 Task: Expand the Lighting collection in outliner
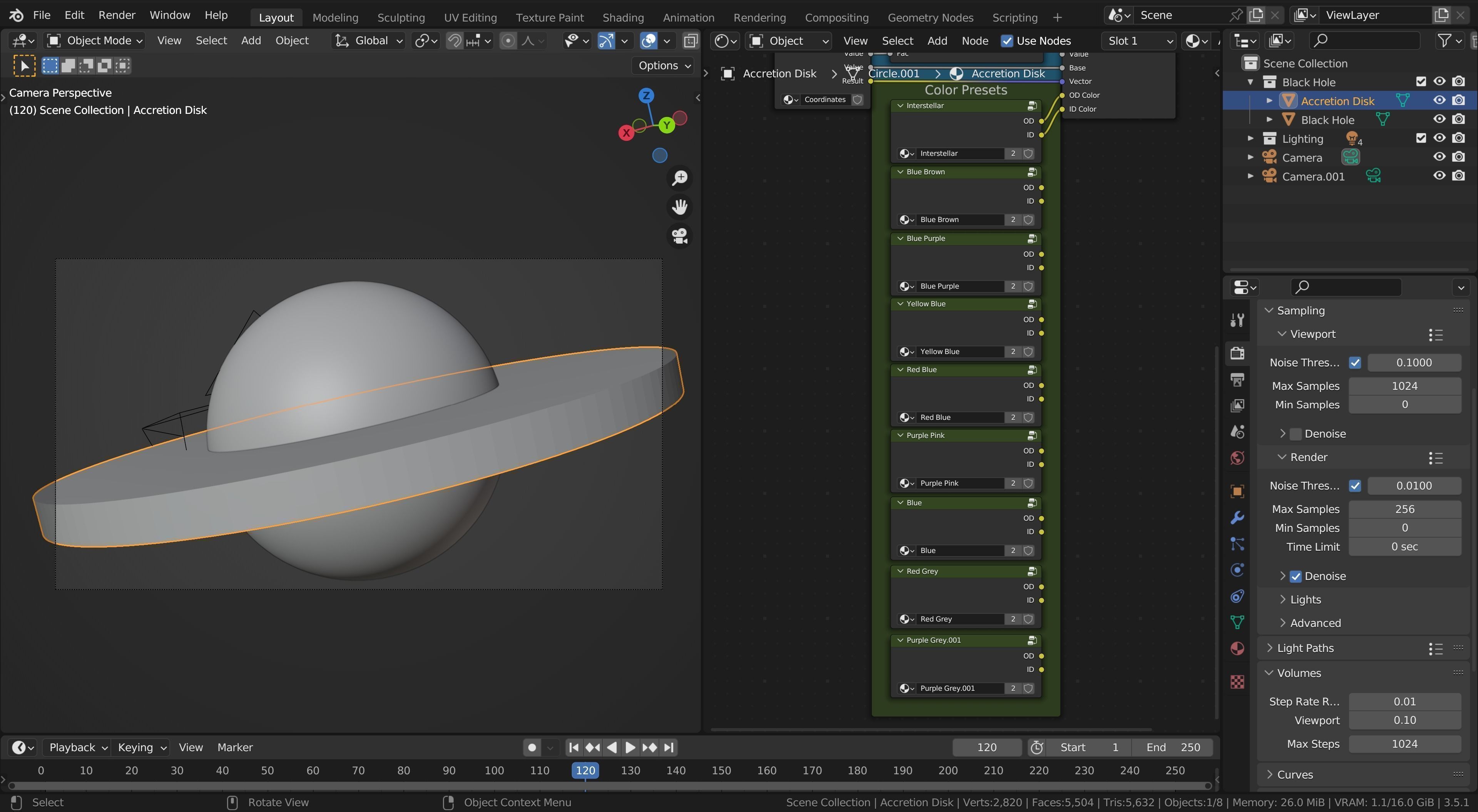1251,138
